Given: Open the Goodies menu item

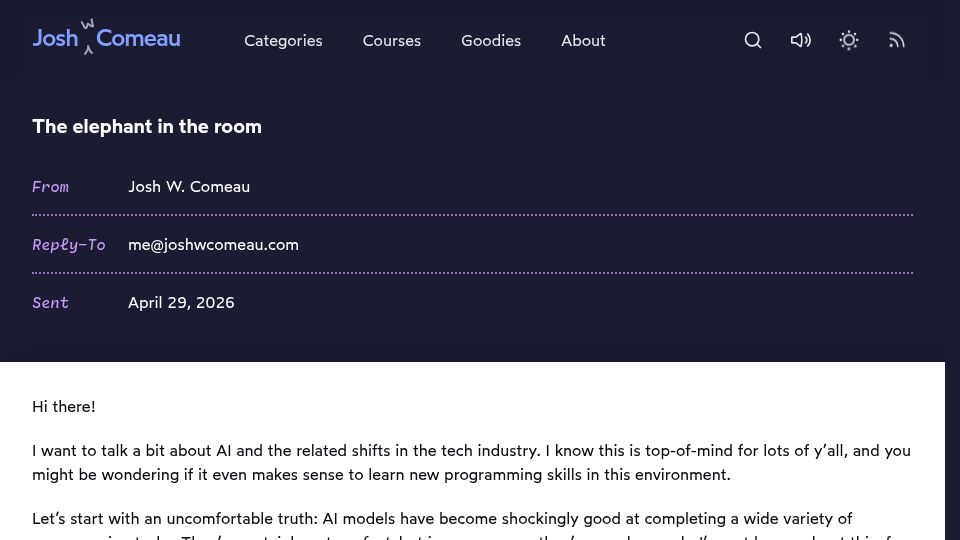Looking at the screenshot, I should click(x=491, y=40).
